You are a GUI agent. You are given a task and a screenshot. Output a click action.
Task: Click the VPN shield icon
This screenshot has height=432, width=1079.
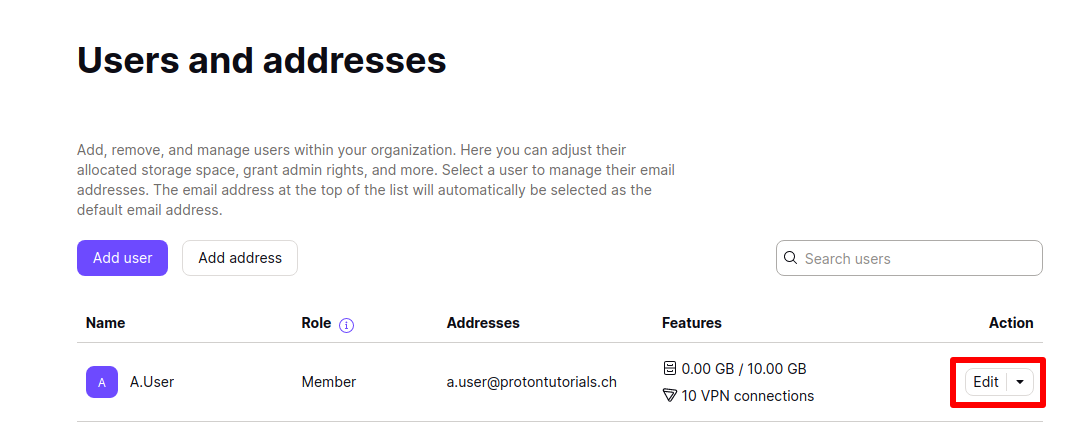[x=670, y=396]
